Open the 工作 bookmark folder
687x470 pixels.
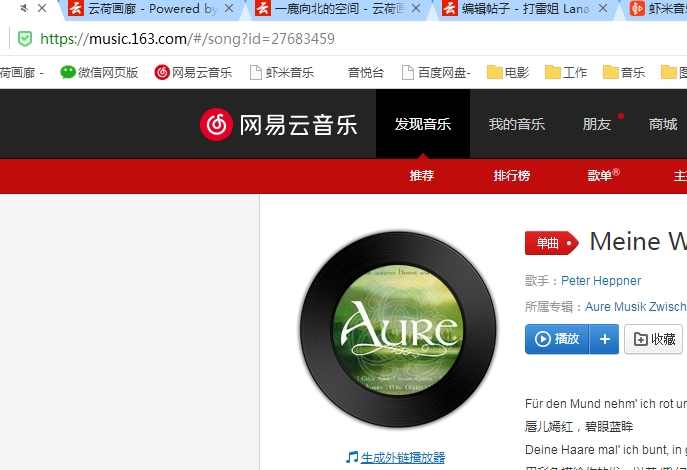point(566,72)
